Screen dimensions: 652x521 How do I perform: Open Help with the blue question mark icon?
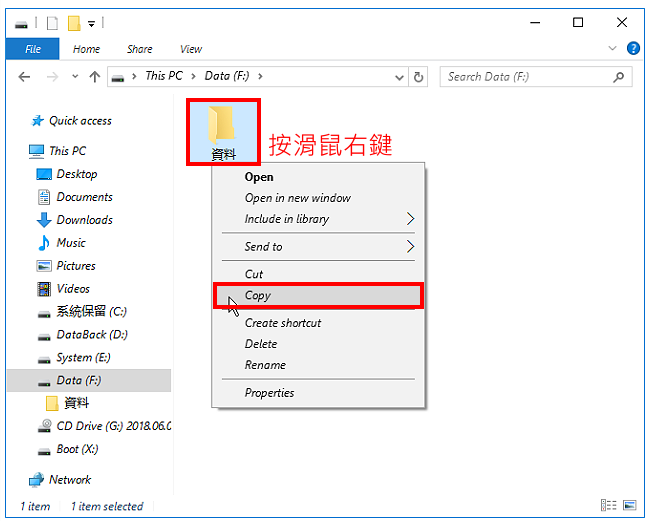click(633, 48)
